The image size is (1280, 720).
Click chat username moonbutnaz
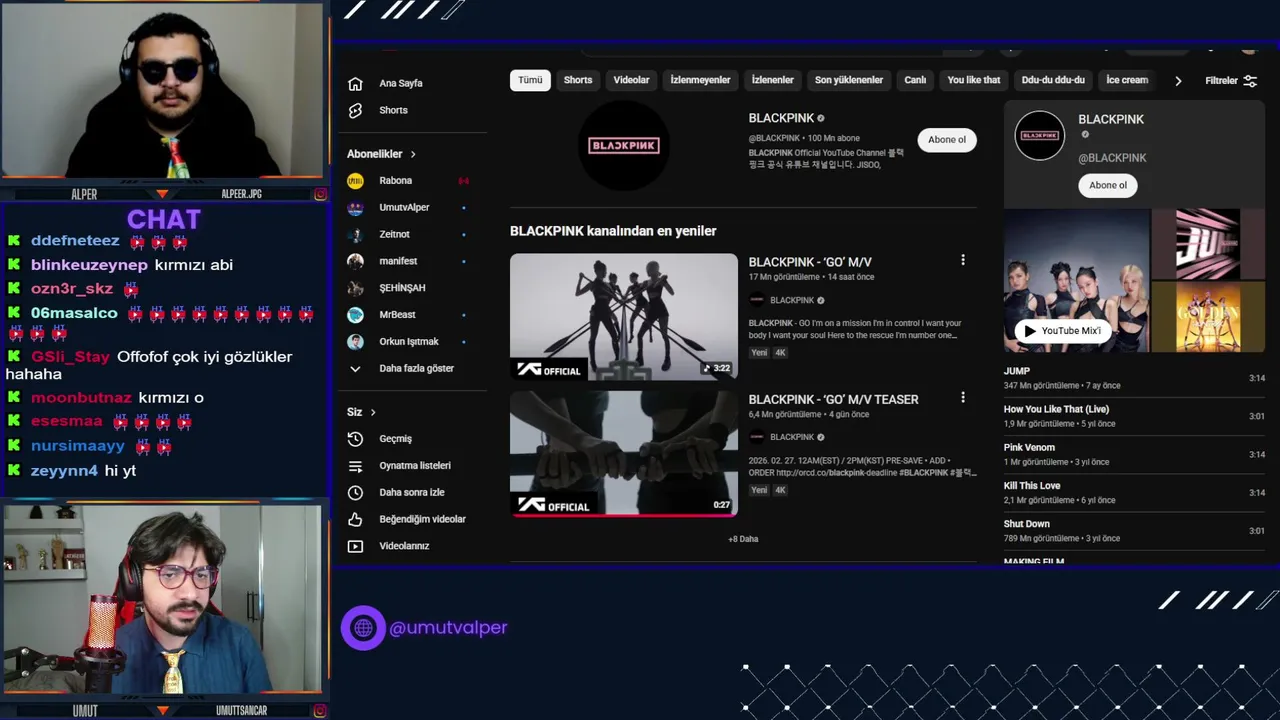pos(81,398)
